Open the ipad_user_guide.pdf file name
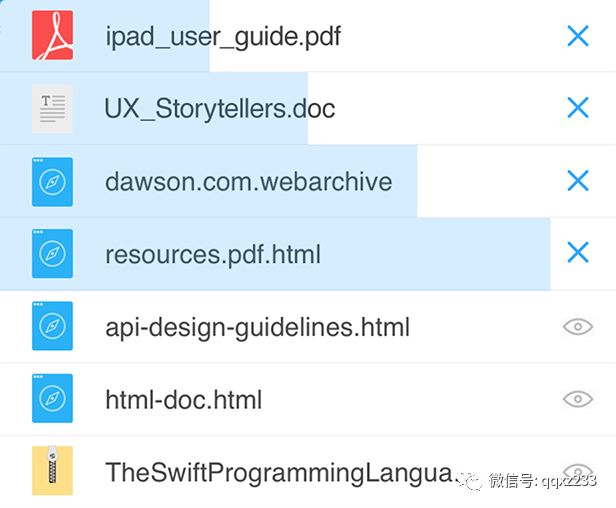The width and height of the screenshot is (616, 508). tap(223, 38)
